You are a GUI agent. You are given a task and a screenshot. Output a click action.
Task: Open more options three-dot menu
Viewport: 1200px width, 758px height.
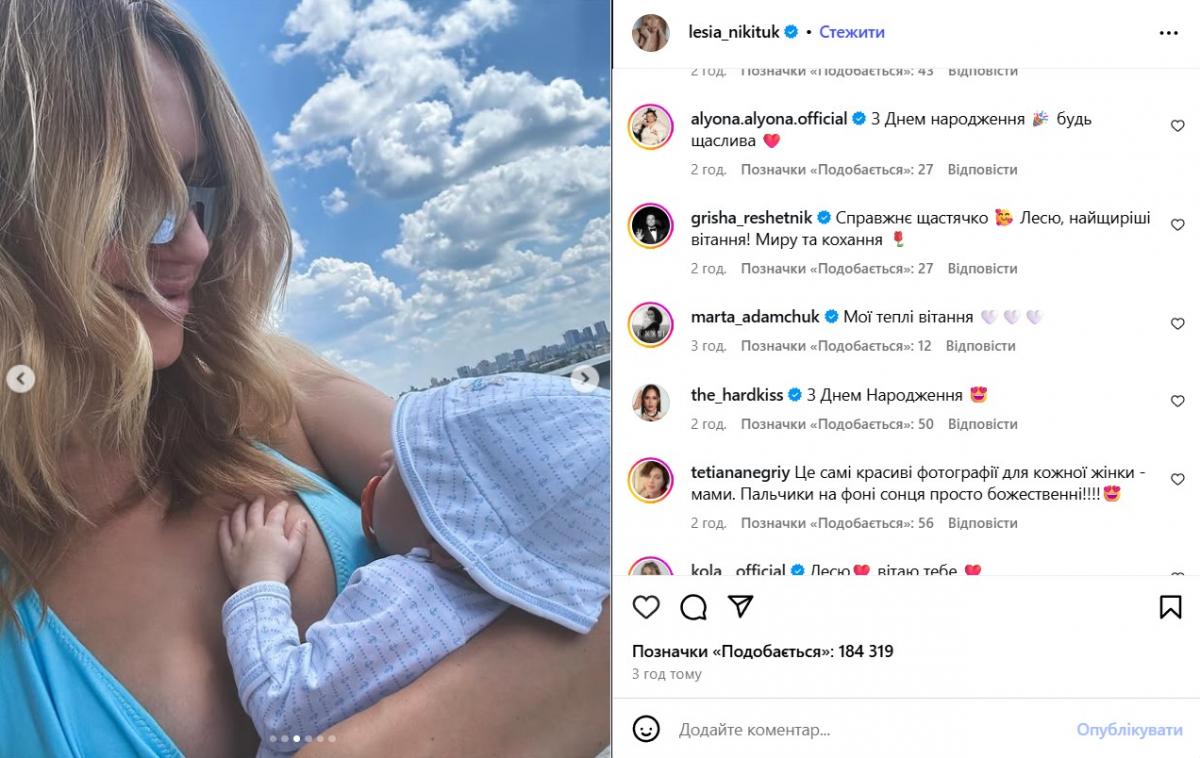coord(1168,33)
